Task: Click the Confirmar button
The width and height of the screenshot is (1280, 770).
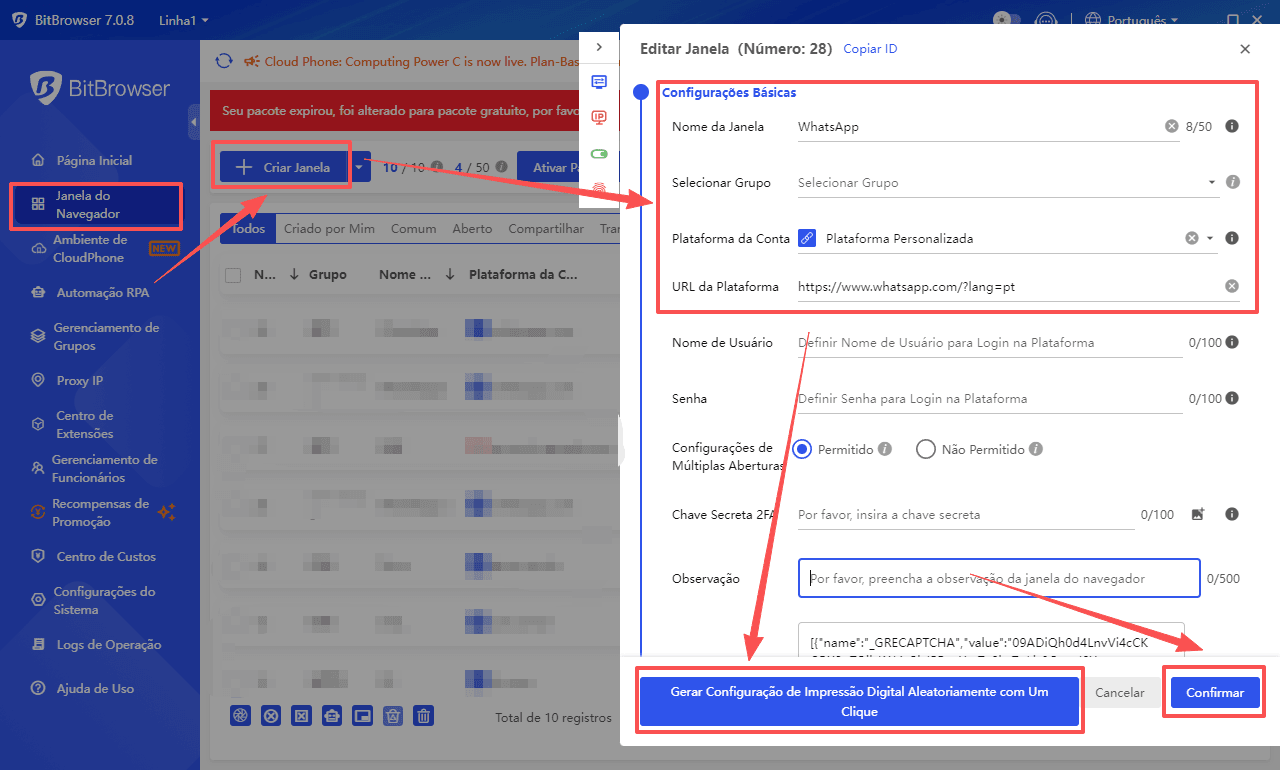Action: tap(1214, 692)
